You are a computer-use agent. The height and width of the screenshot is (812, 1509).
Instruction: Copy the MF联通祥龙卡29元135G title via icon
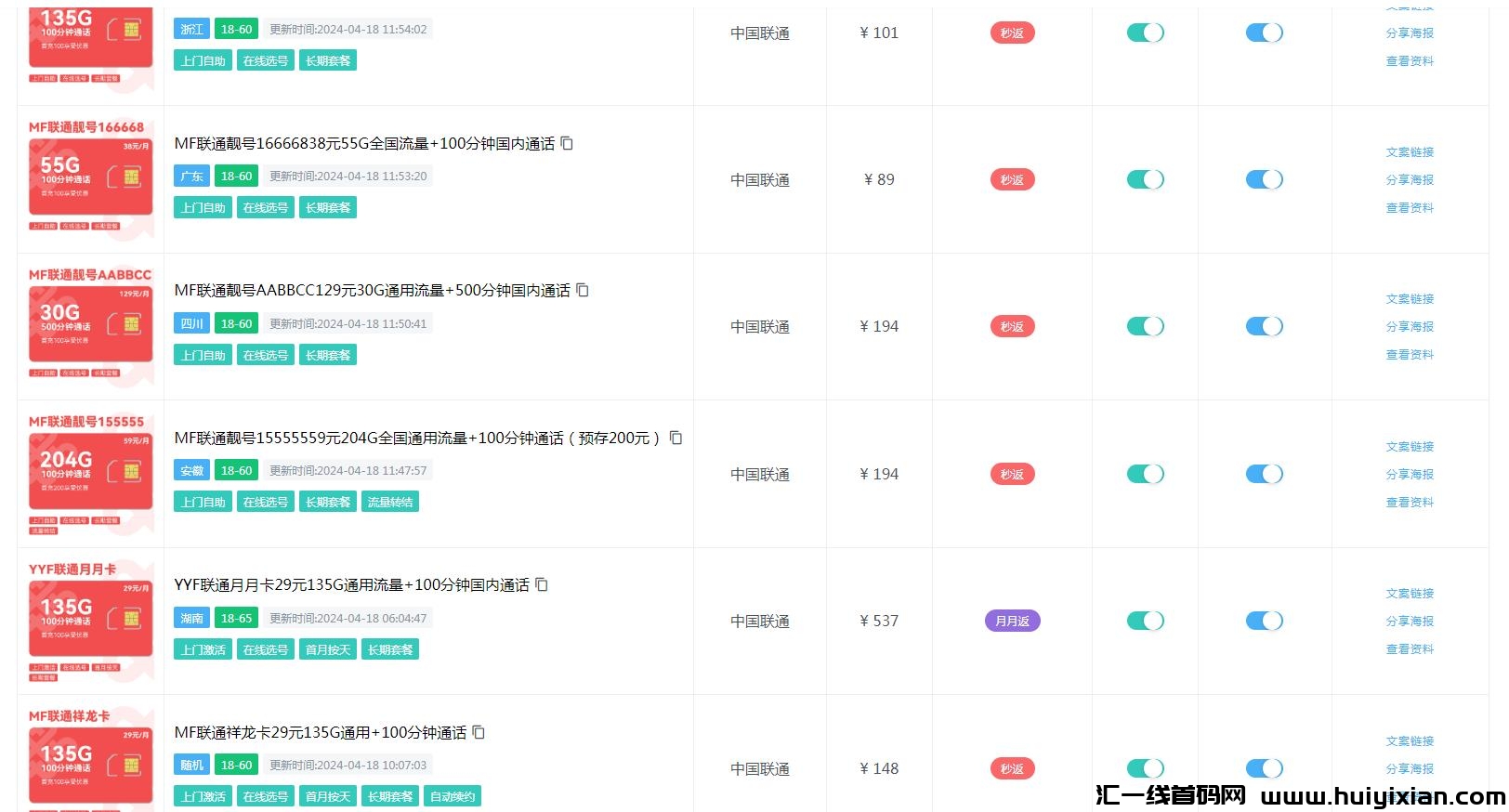[479, 732]
